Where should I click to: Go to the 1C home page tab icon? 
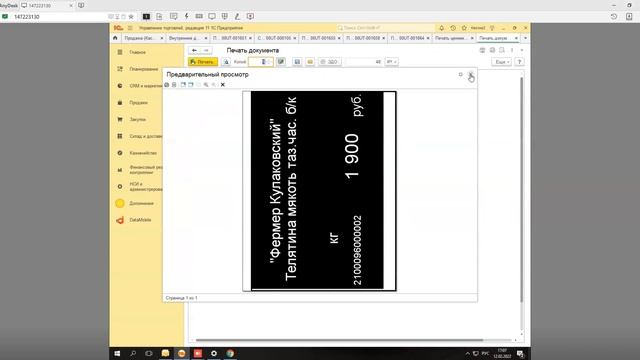click(x=115, y=38)
